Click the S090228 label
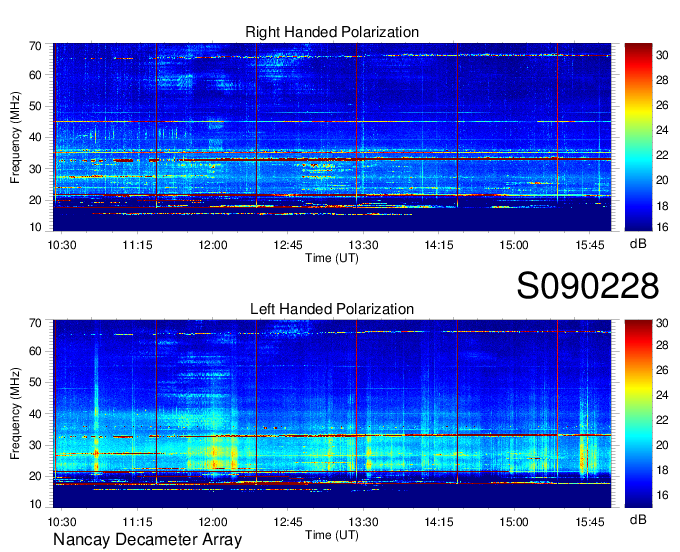Screen dimensions: 680x552 [588, 286]
